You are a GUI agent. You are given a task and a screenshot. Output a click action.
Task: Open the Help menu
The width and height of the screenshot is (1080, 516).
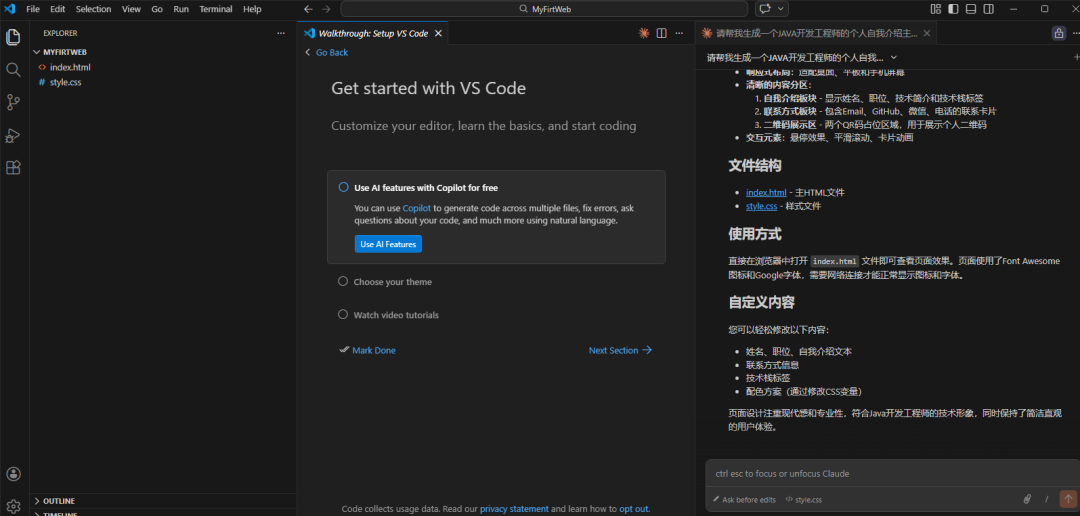[252, 9]
